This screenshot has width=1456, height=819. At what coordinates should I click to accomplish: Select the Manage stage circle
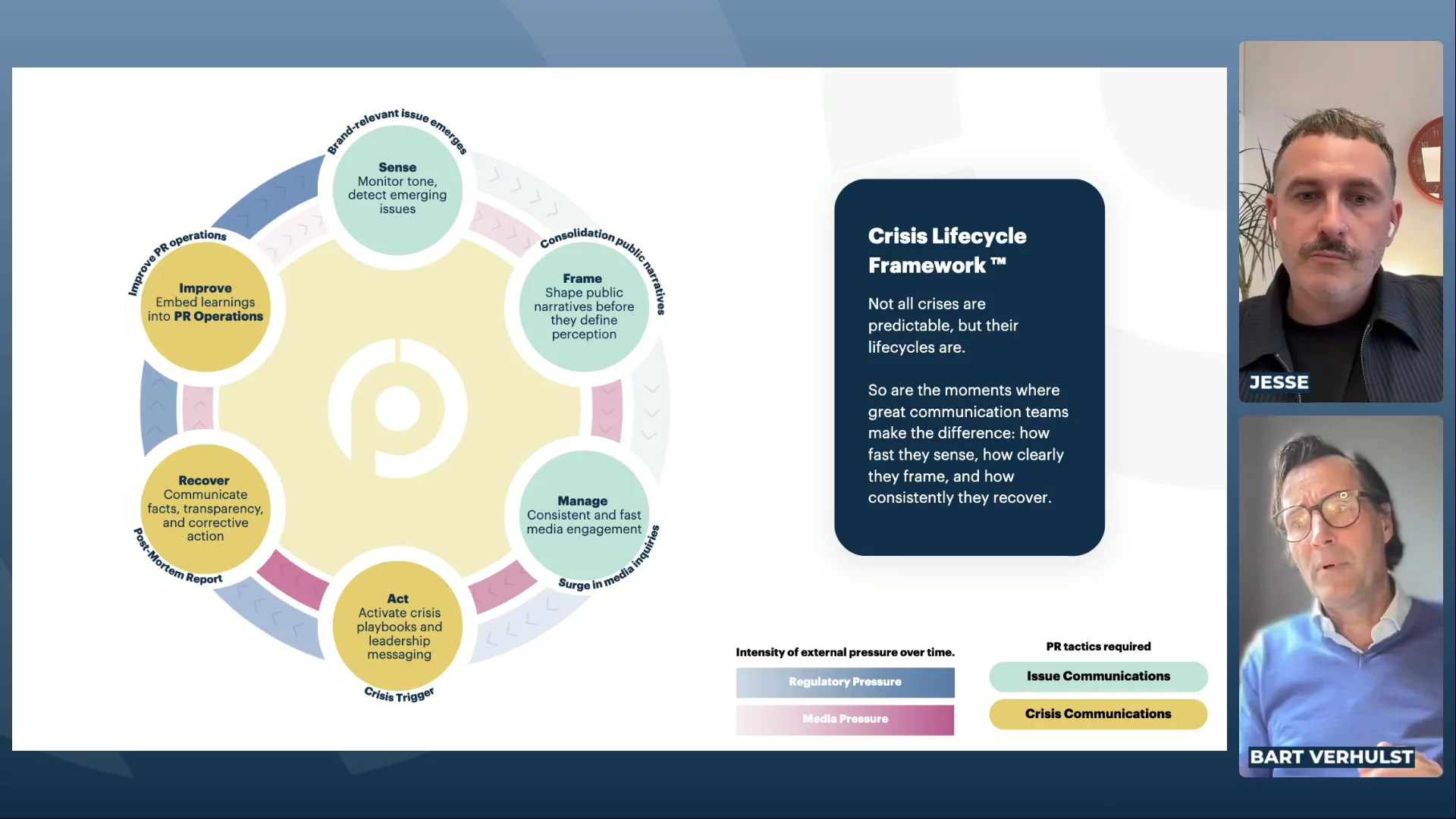pos(583,516)
